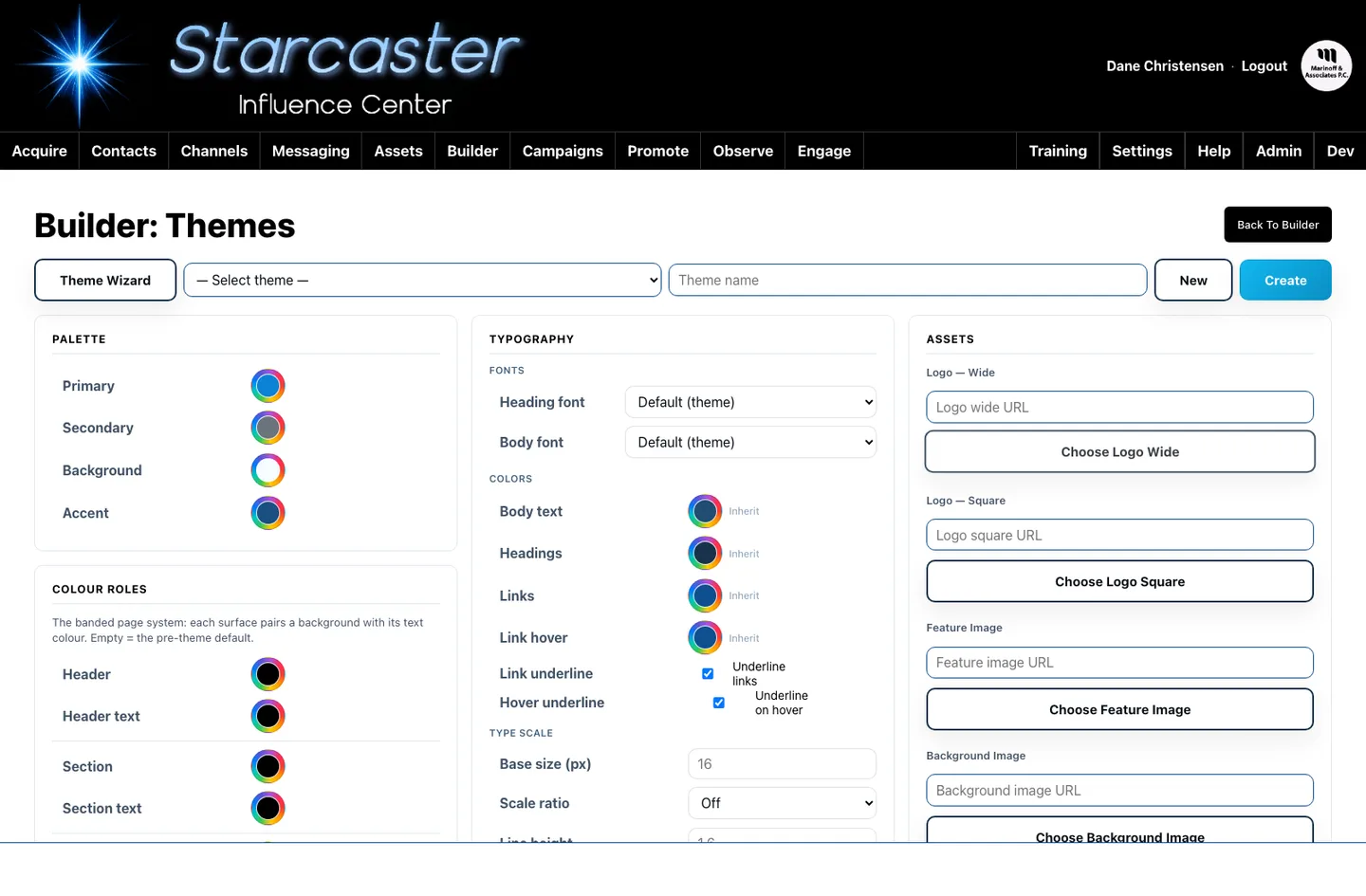The width and height of the screenshot is (1366, 896).
Task: Launch the Theme Wizard
Action: 105,280
